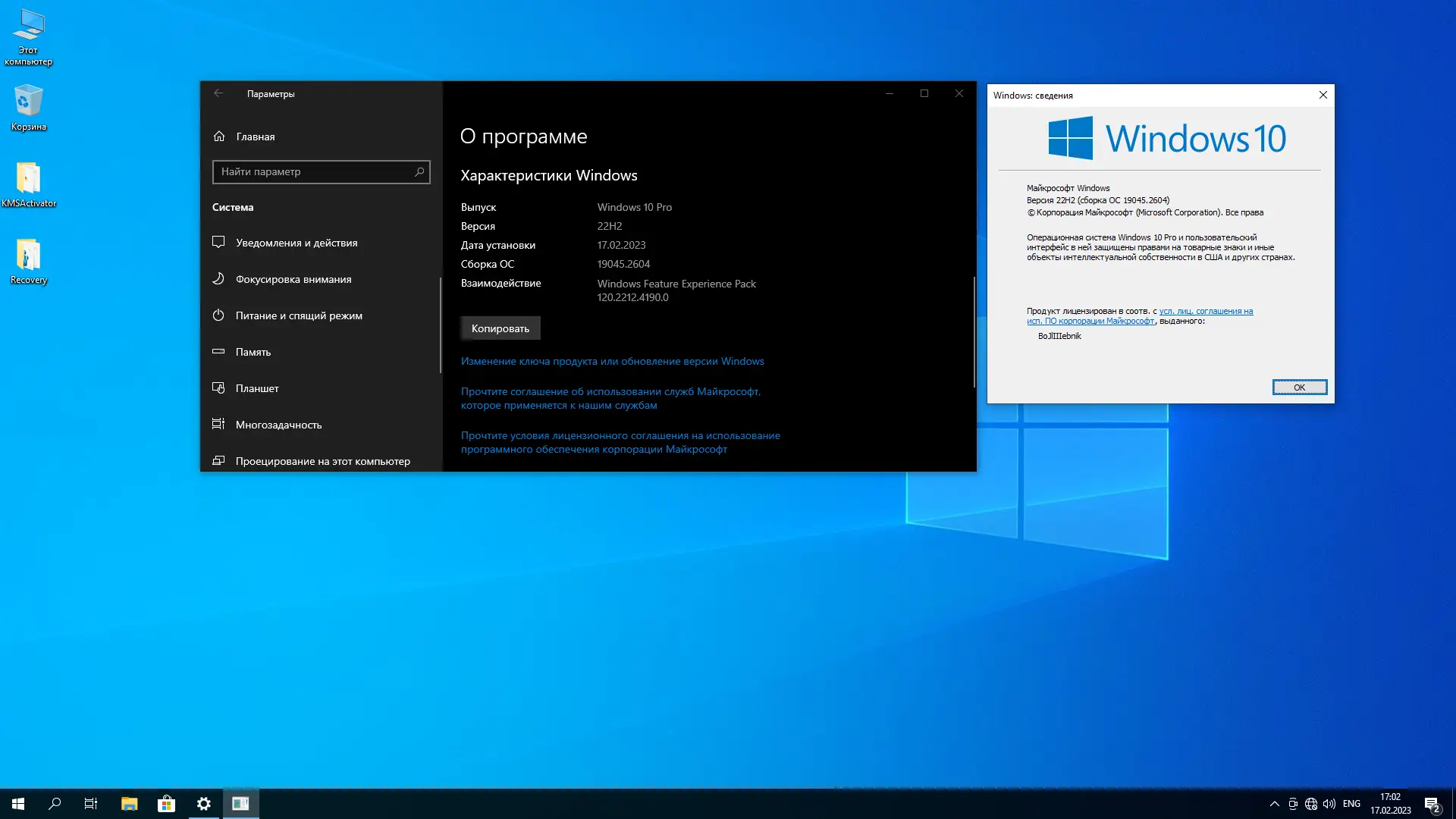This screenshot has width=1456, height=819.
Task: Open Microsoft Store from taskbar
Action: pyautogui.click(x=166, y=804)
